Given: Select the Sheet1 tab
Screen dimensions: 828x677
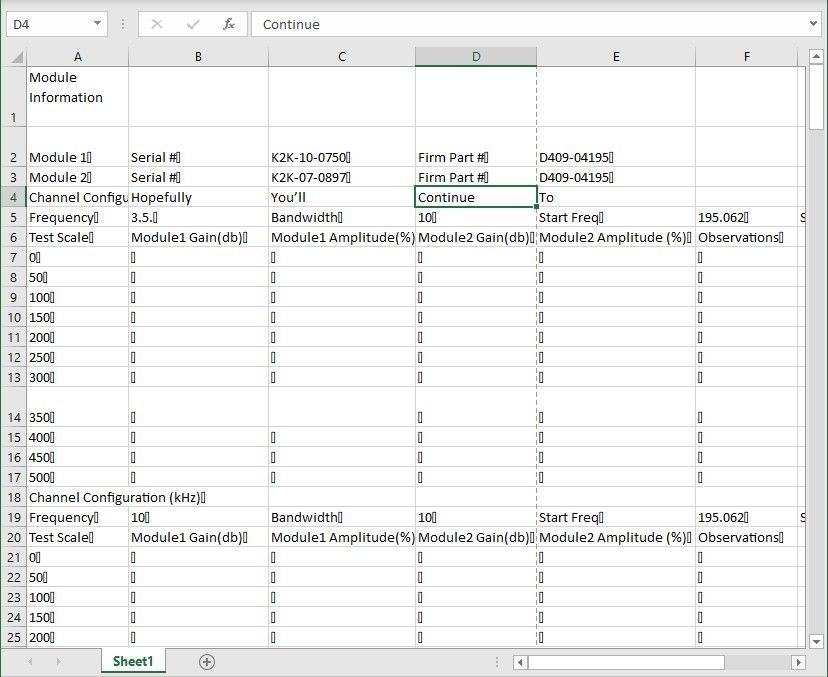Looking at the screenshot, I should click(132, 661).
